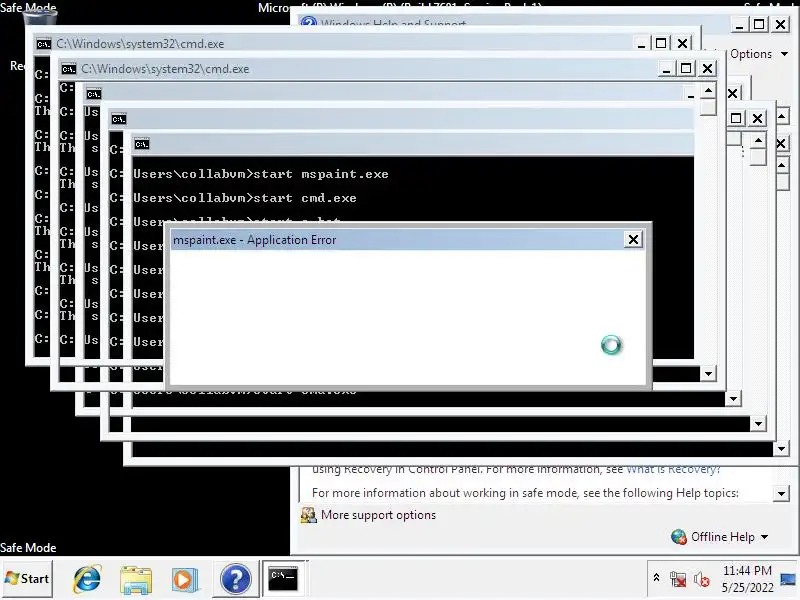Click Show desktop icon in tray corner
800x600 pixels.
coord(789,579)
